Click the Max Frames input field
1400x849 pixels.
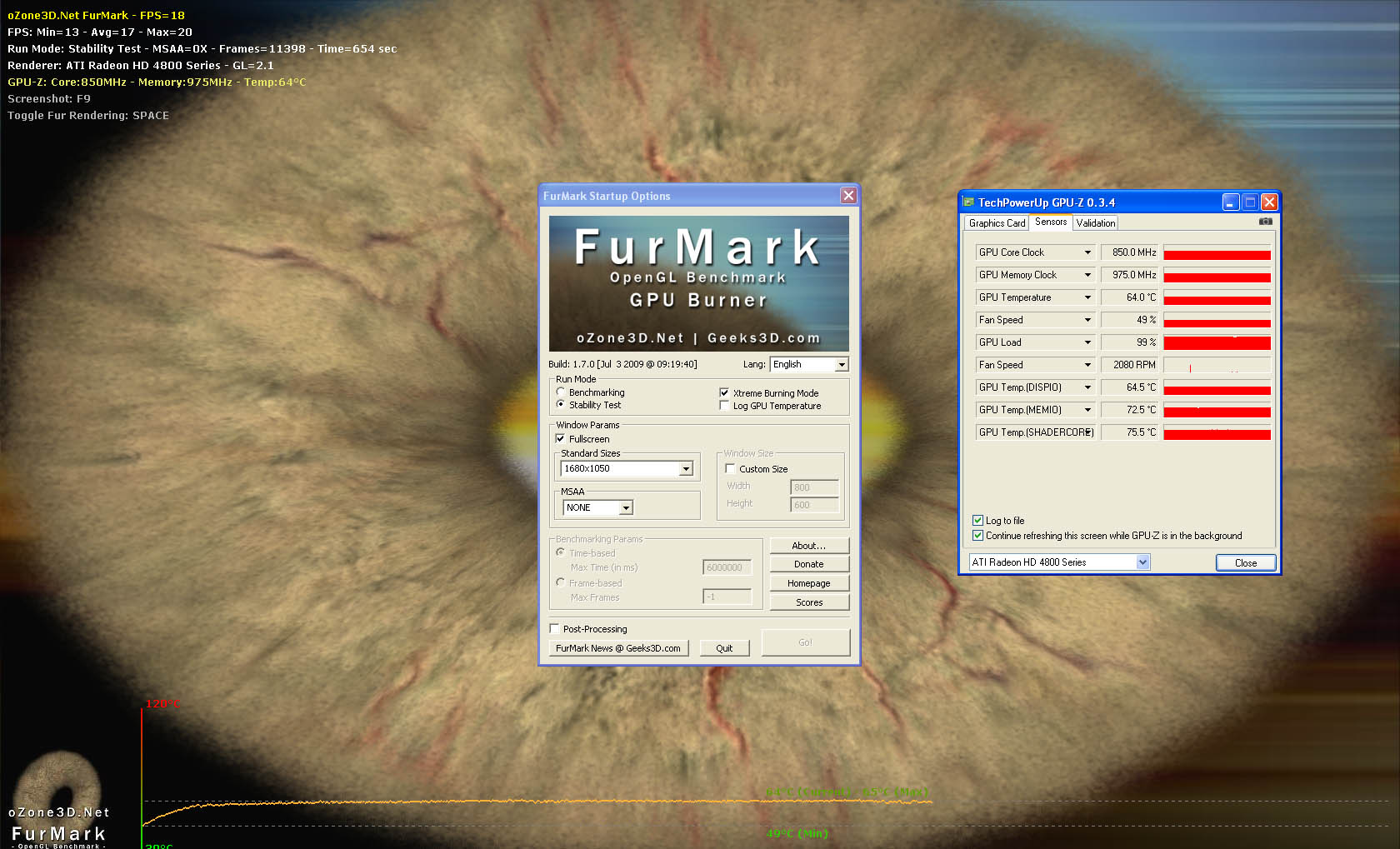point(727,597)
